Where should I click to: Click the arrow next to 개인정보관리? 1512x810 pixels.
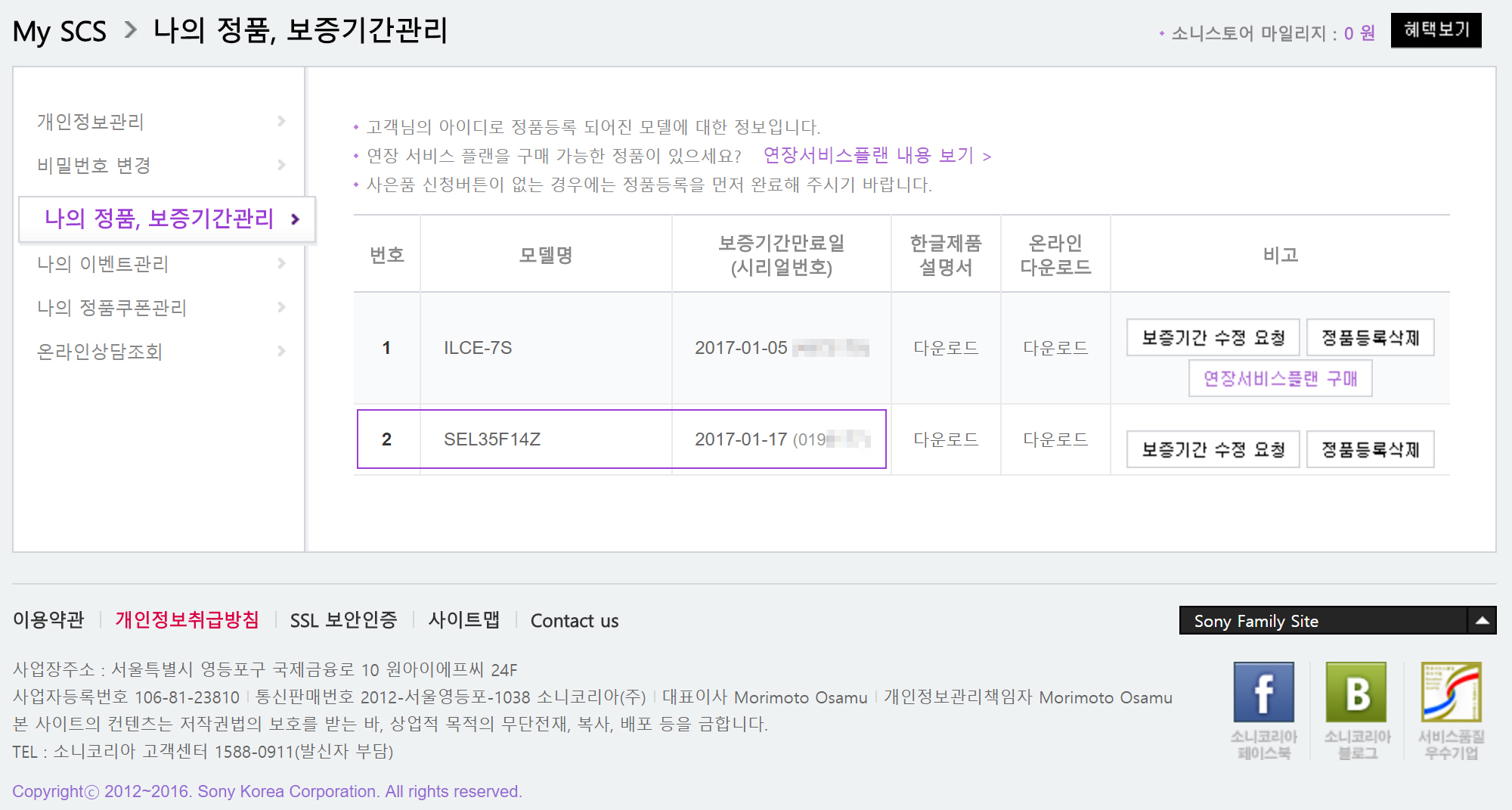(281, 121)
